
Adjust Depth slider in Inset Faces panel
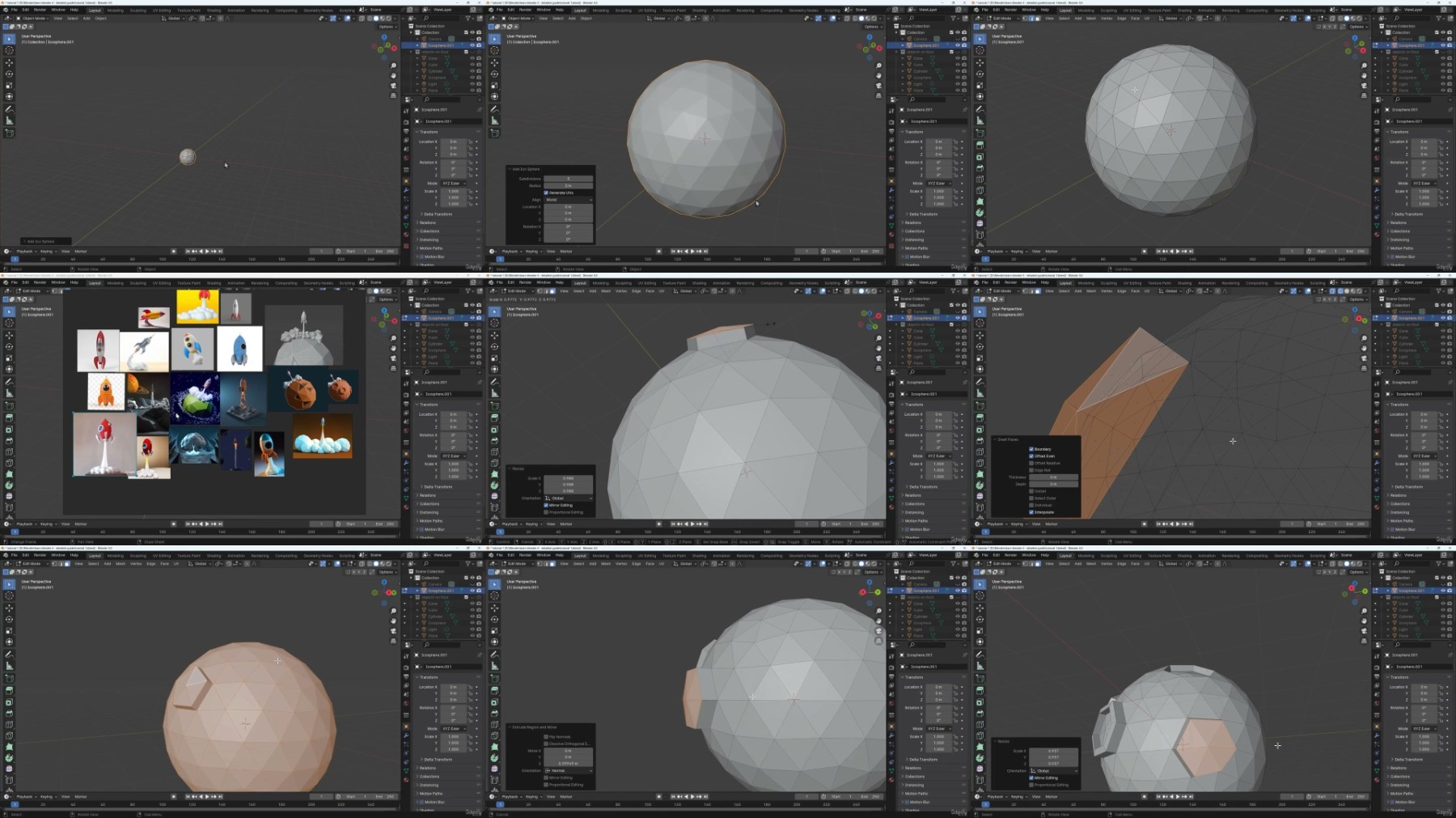tap(1054, 484)
